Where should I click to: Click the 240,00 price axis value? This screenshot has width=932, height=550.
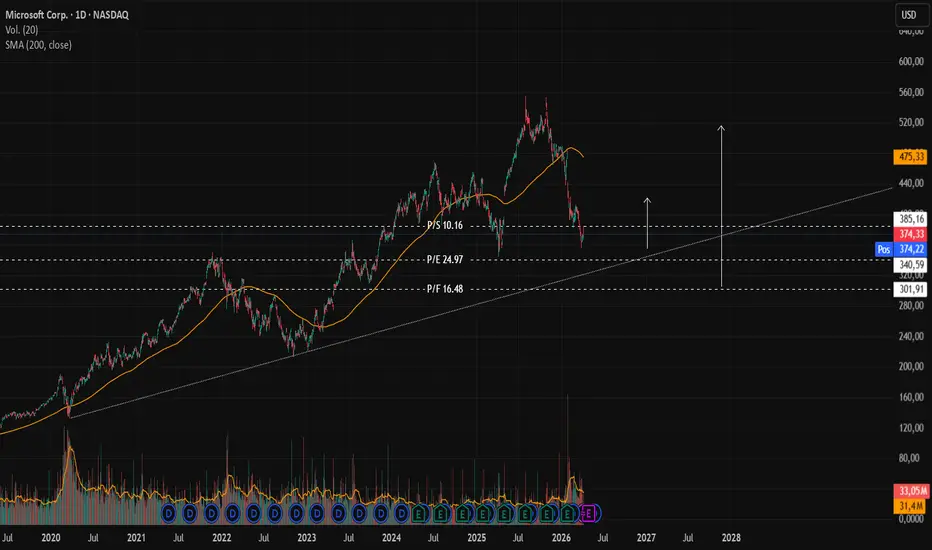tap(911, 336)
